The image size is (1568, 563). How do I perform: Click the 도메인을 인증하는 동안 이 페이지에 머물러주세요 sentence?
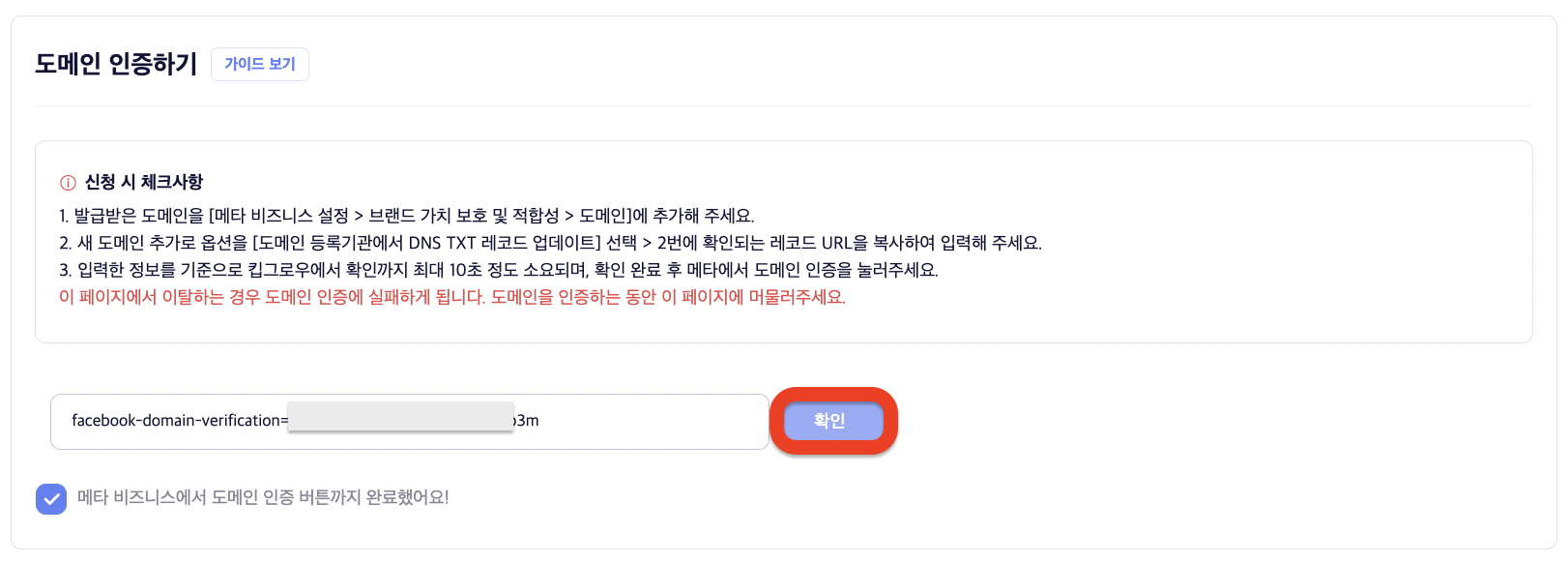[667, 297]
